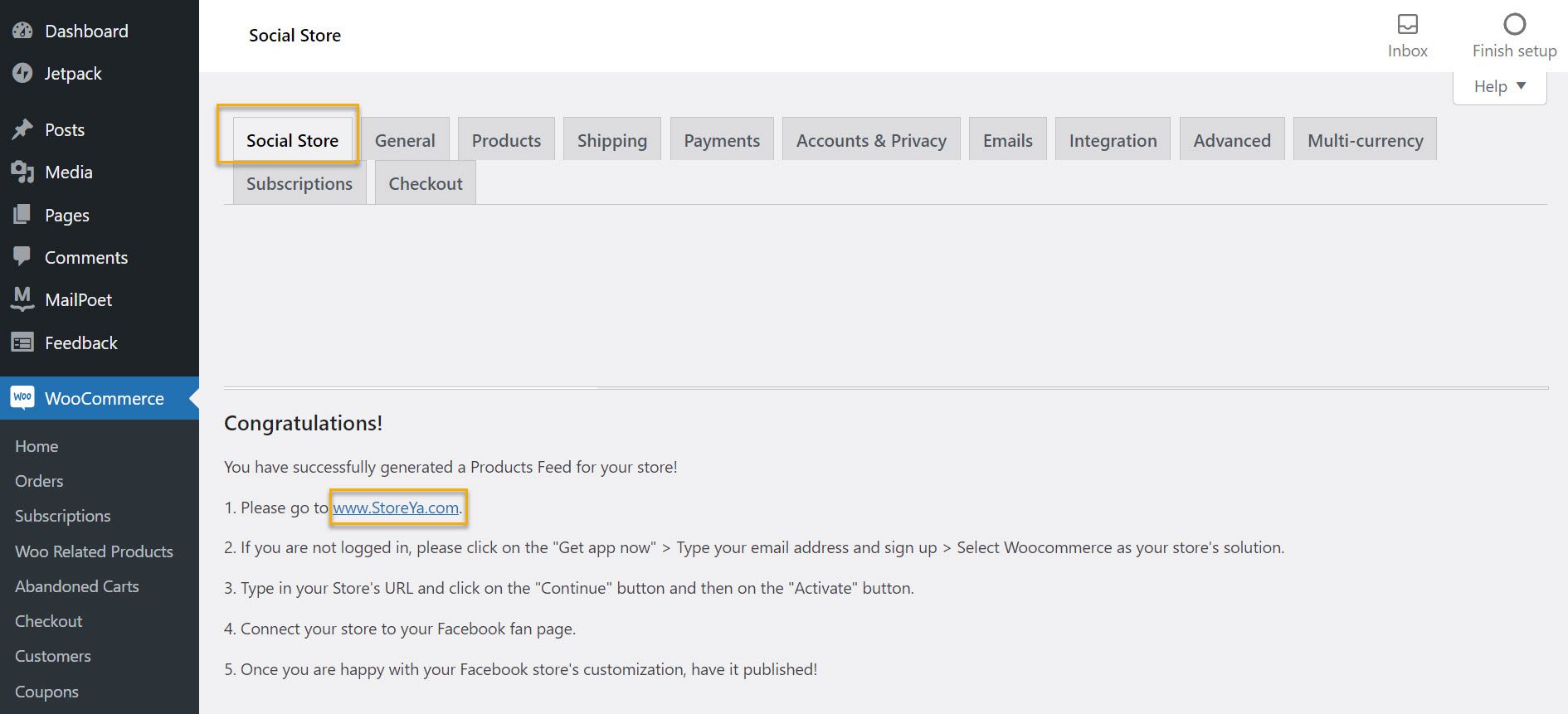Screen dimensions: 1568x714
Task: Open the Subscriptions settings tab
Action: click(x=299, y=183)
